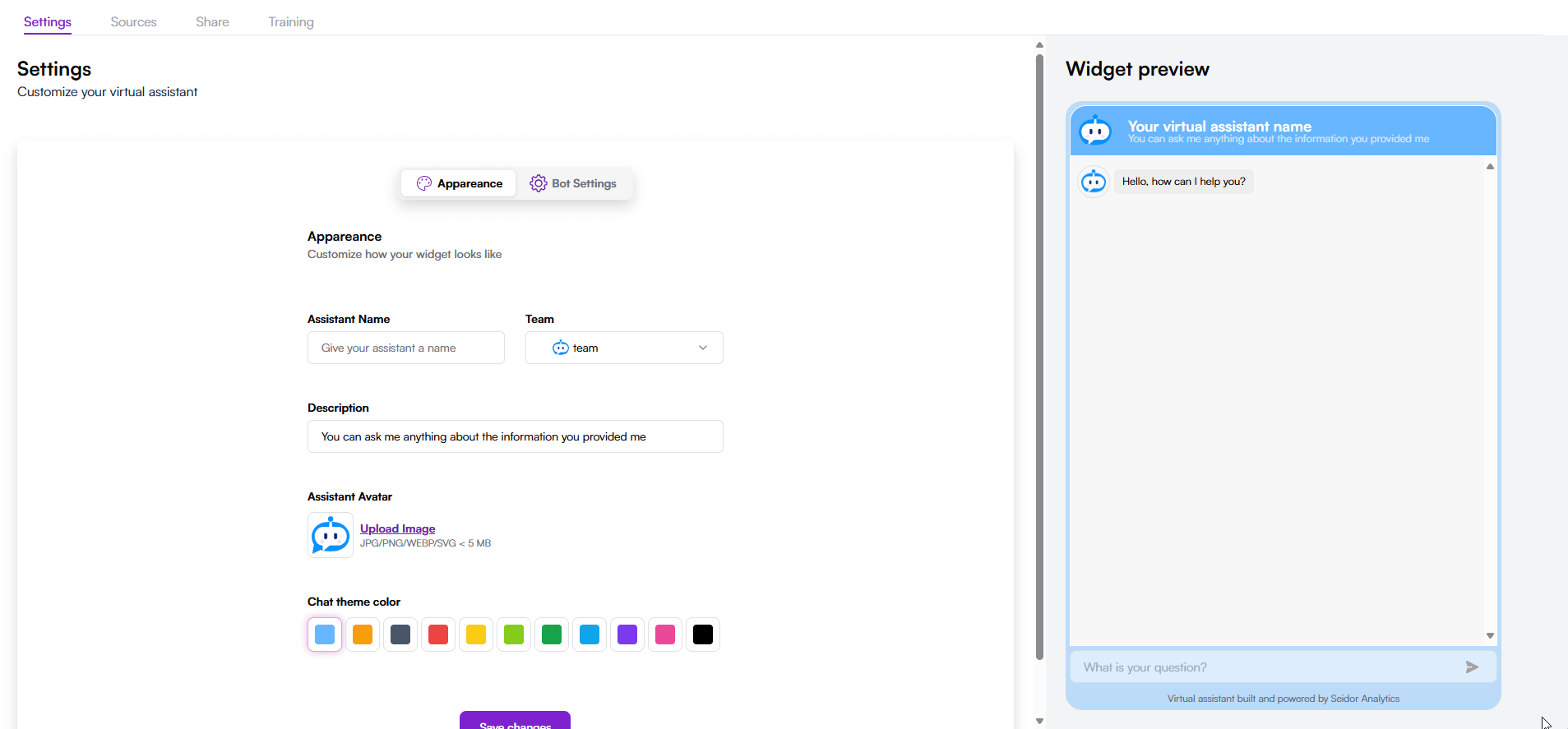Click the robot icon in widget header
This screenshot has width=1568, height=729.
point(1095,131)
